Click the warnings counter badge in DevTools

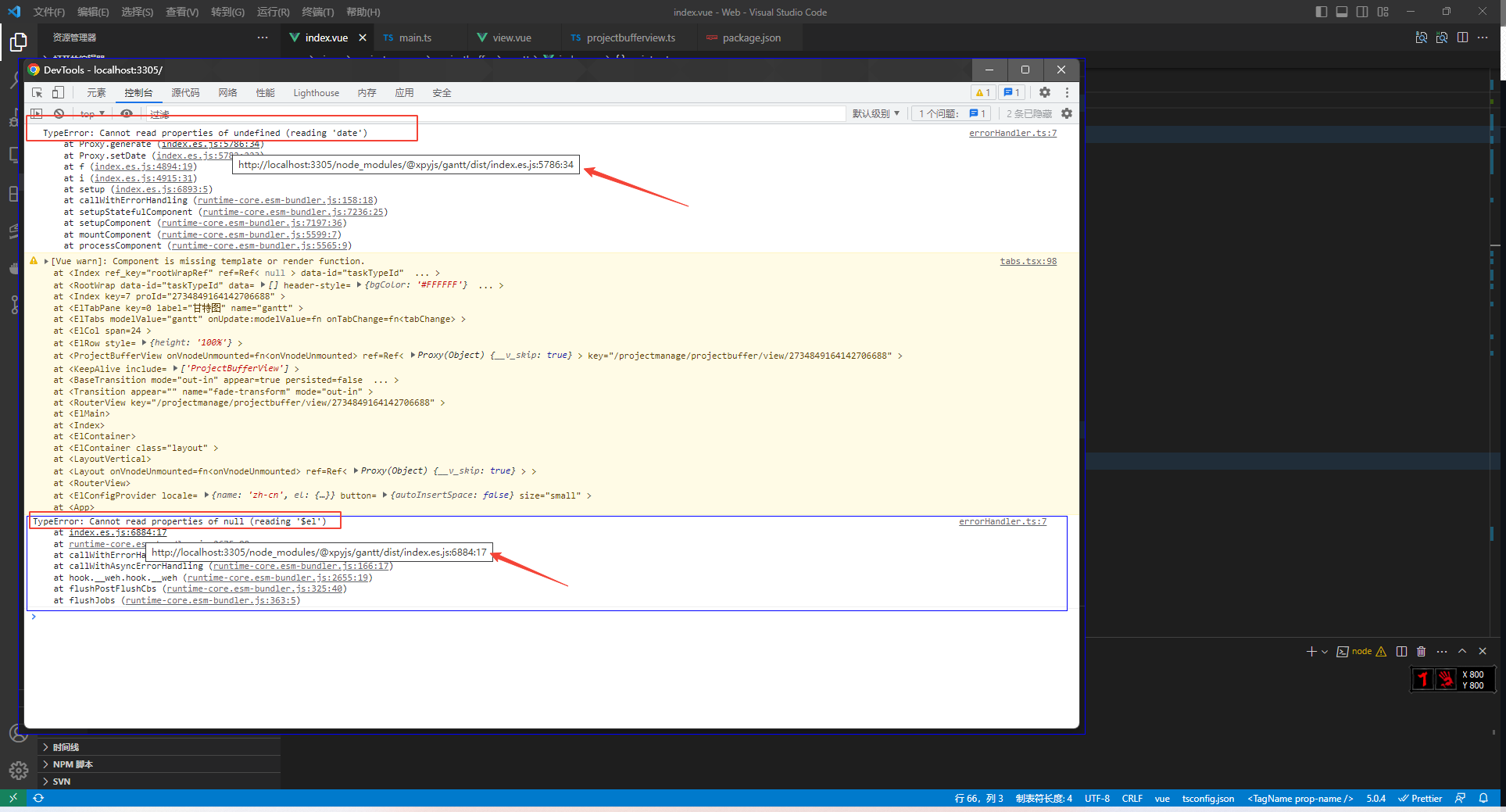pyautogui.click(x=982, y=92)
